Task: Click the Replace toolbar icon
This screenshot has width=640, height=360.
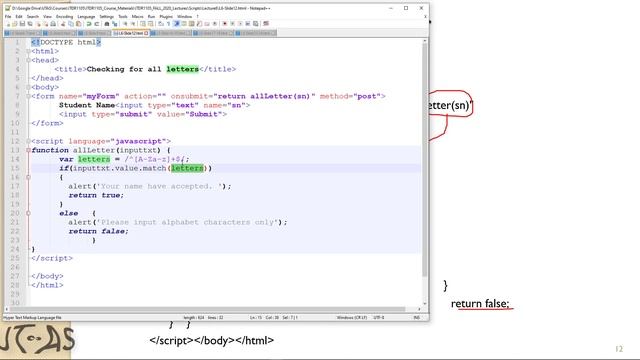Action: coord(115,24)
